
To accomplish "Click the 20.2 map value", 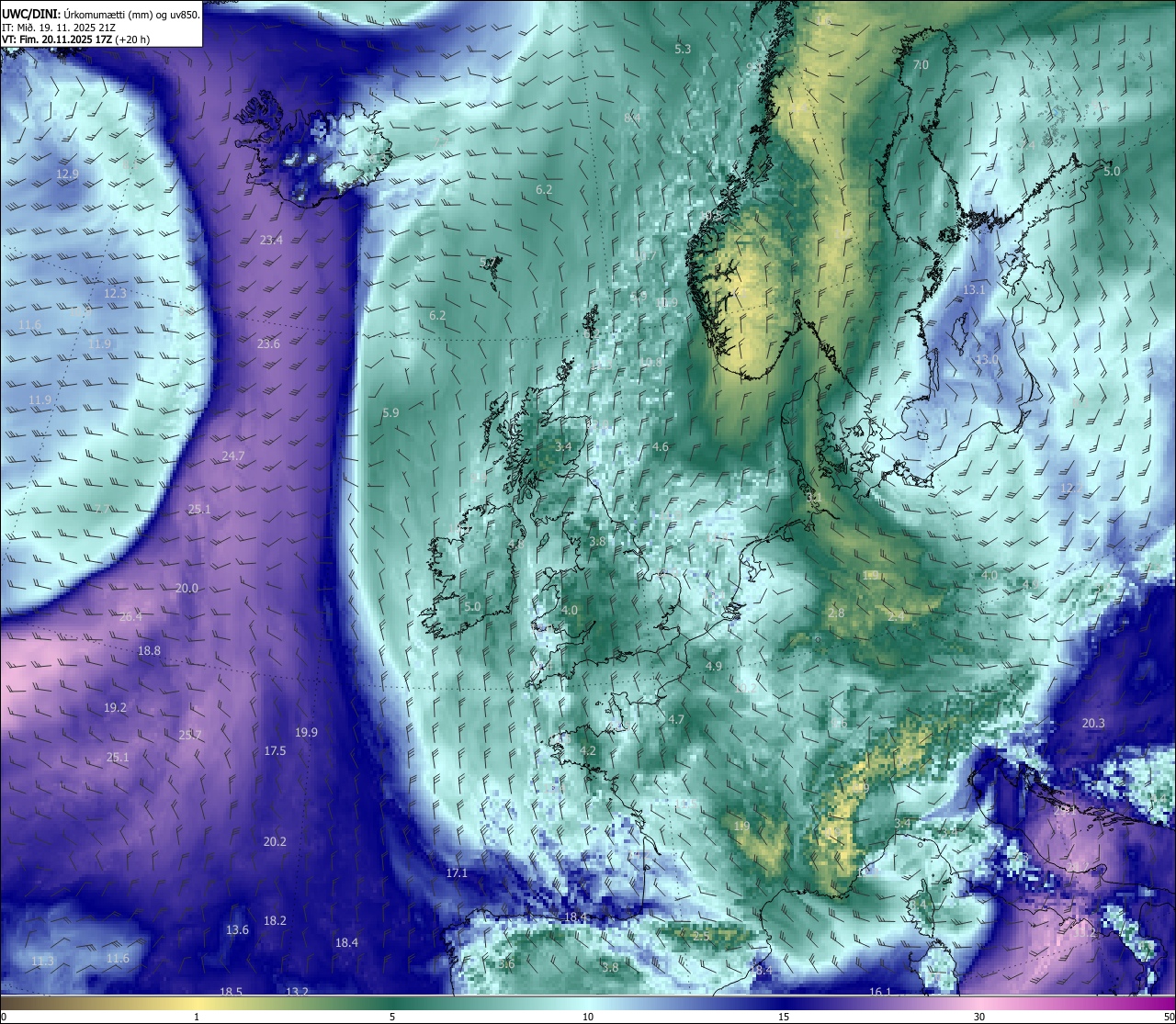I will pos(275,841).
